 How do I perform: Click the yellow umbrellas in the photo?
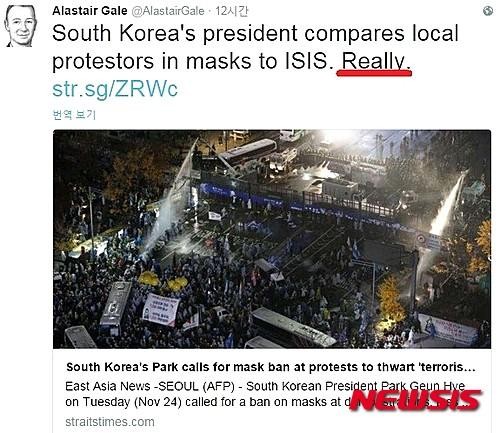coord(163,281)
